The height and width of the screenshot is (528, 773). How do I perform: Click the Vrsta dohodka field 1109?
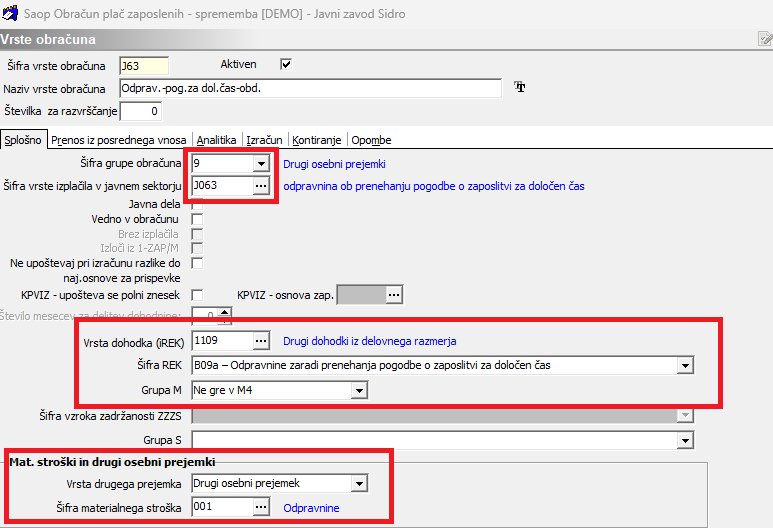tap(222, 341)
